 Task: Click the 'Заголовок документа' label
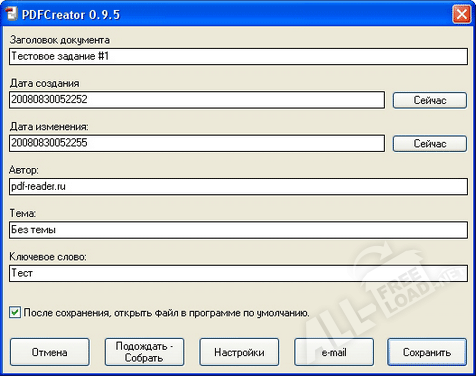60,40
